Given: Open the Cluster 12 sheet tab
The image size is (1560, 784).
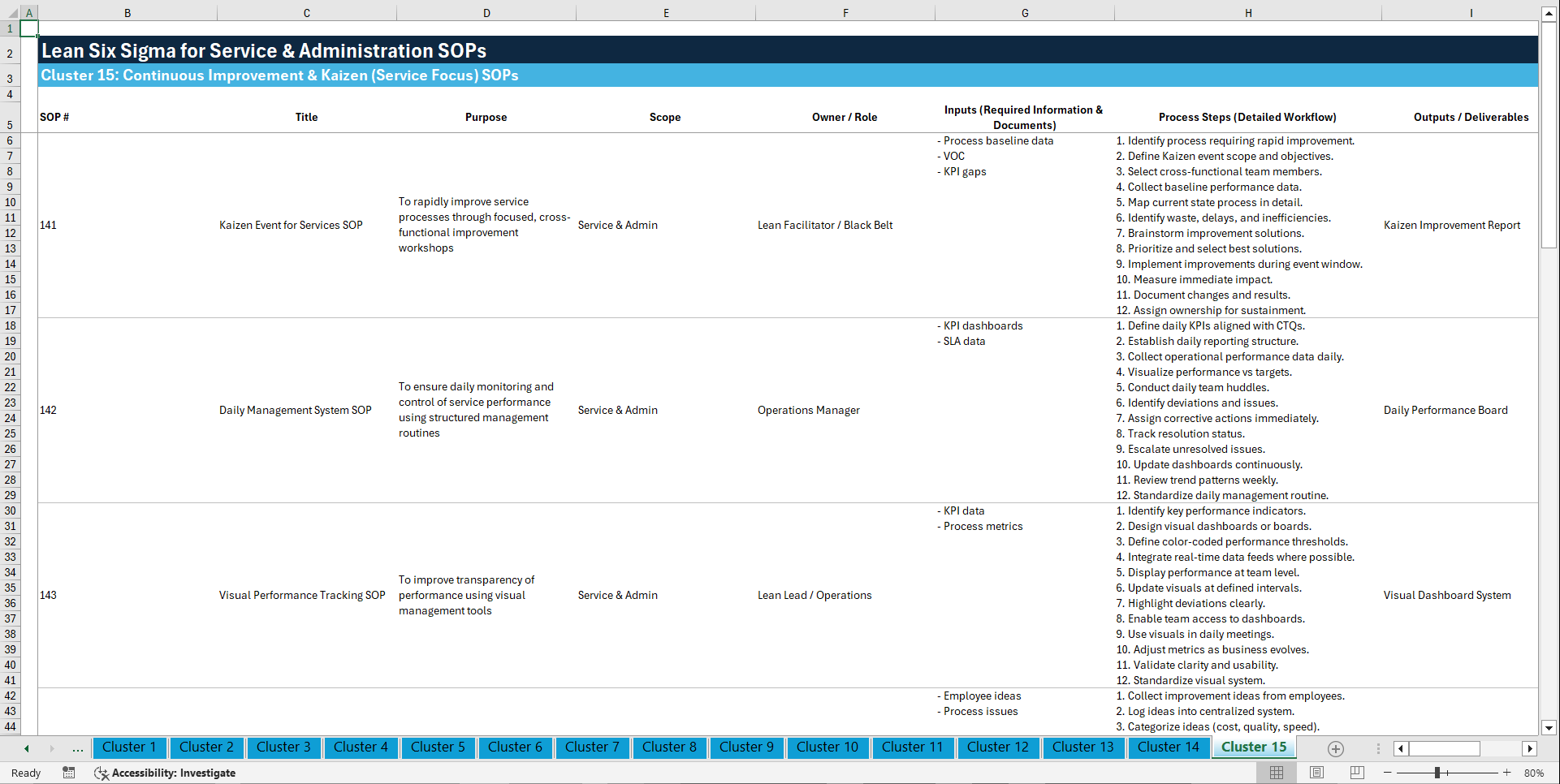Looking at the screenshot, I should (998, 747).
